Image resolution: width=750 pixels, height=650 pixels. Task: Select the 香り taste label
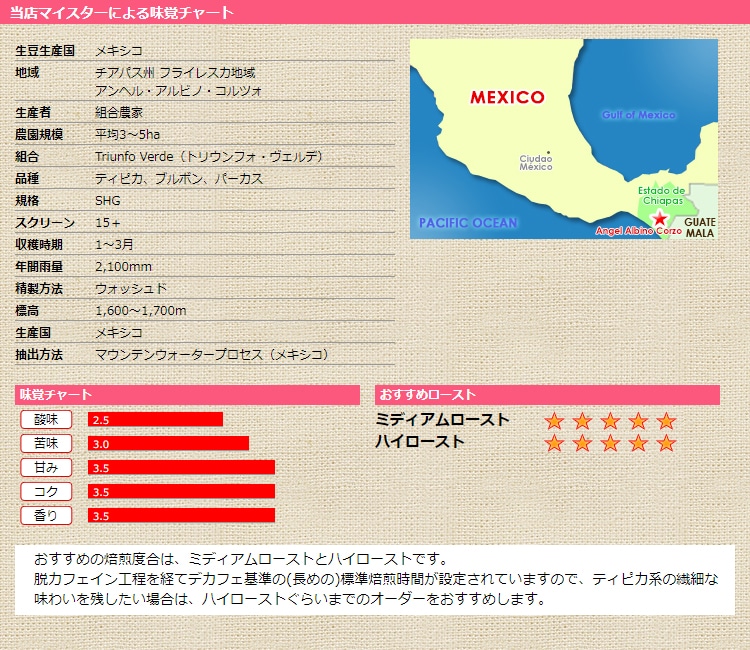(x=46, y=515)
